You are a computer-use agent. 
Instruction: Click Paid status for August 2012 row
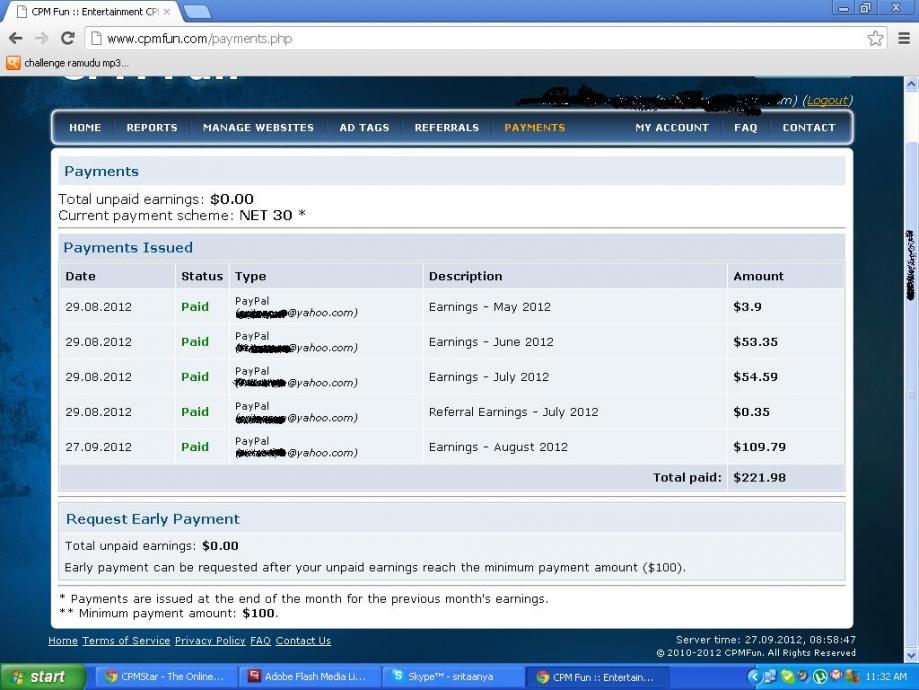coord(195,447)
